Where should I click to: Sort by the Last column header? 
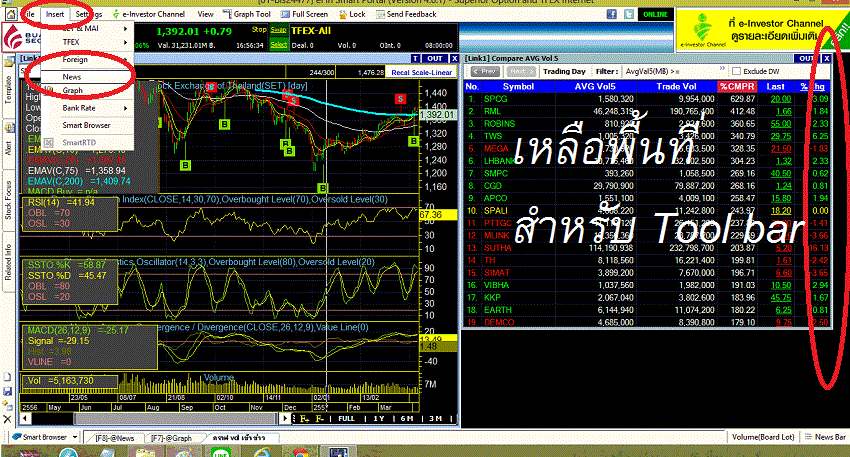tap(775, 87)
